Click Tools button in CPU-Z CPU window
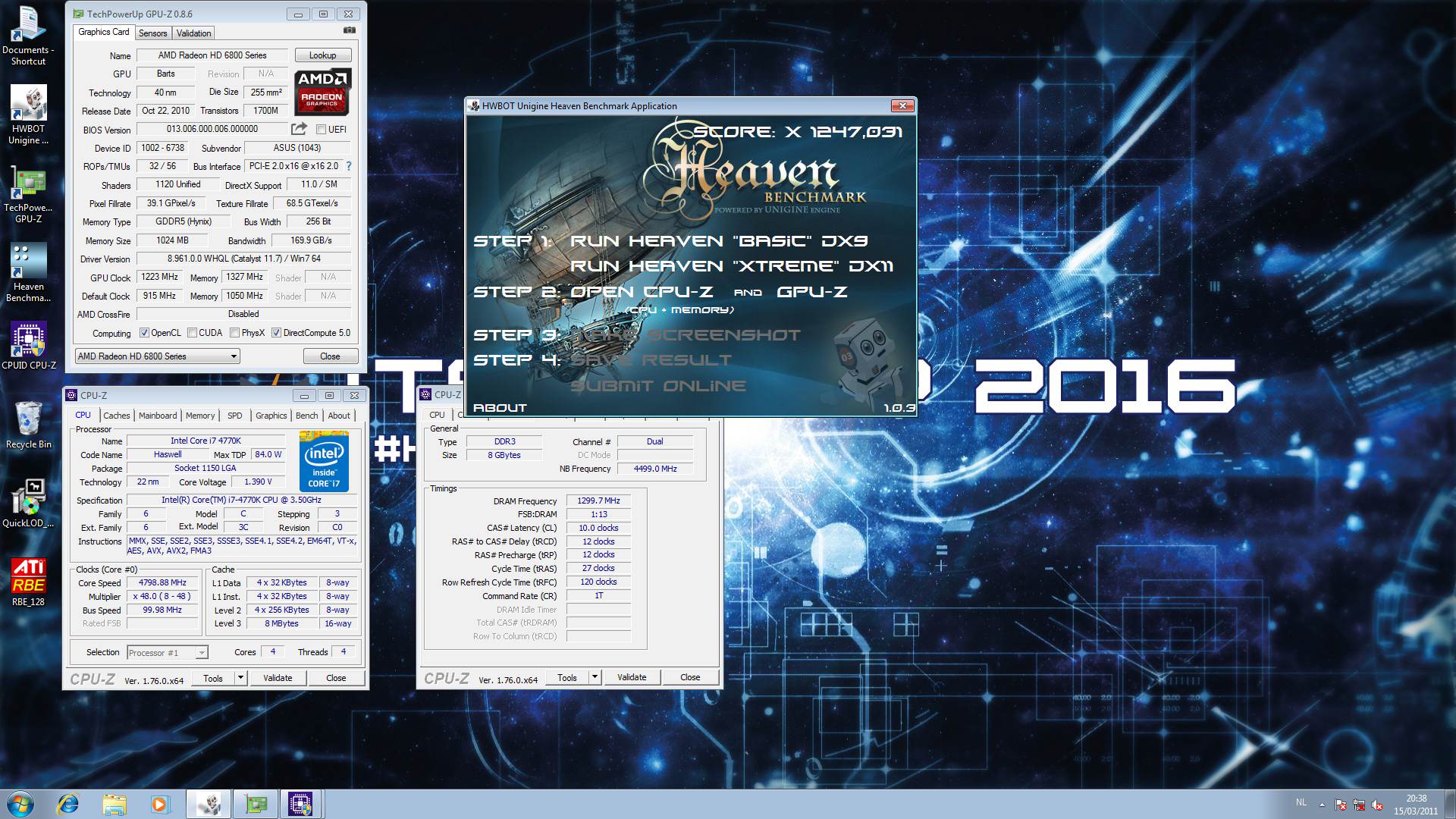Viewport: 1456px width, 819px height. 213,678
